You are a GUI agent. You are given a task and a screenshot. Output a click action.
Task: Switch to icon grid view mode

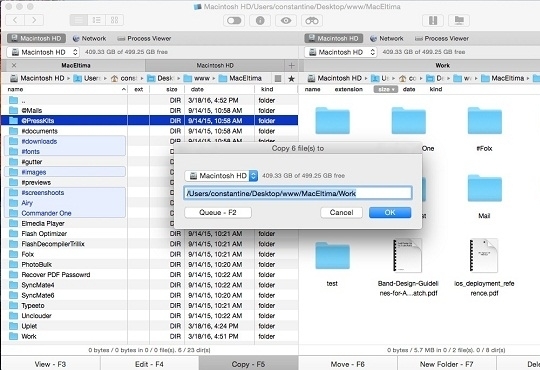click(x=115, y=20)
